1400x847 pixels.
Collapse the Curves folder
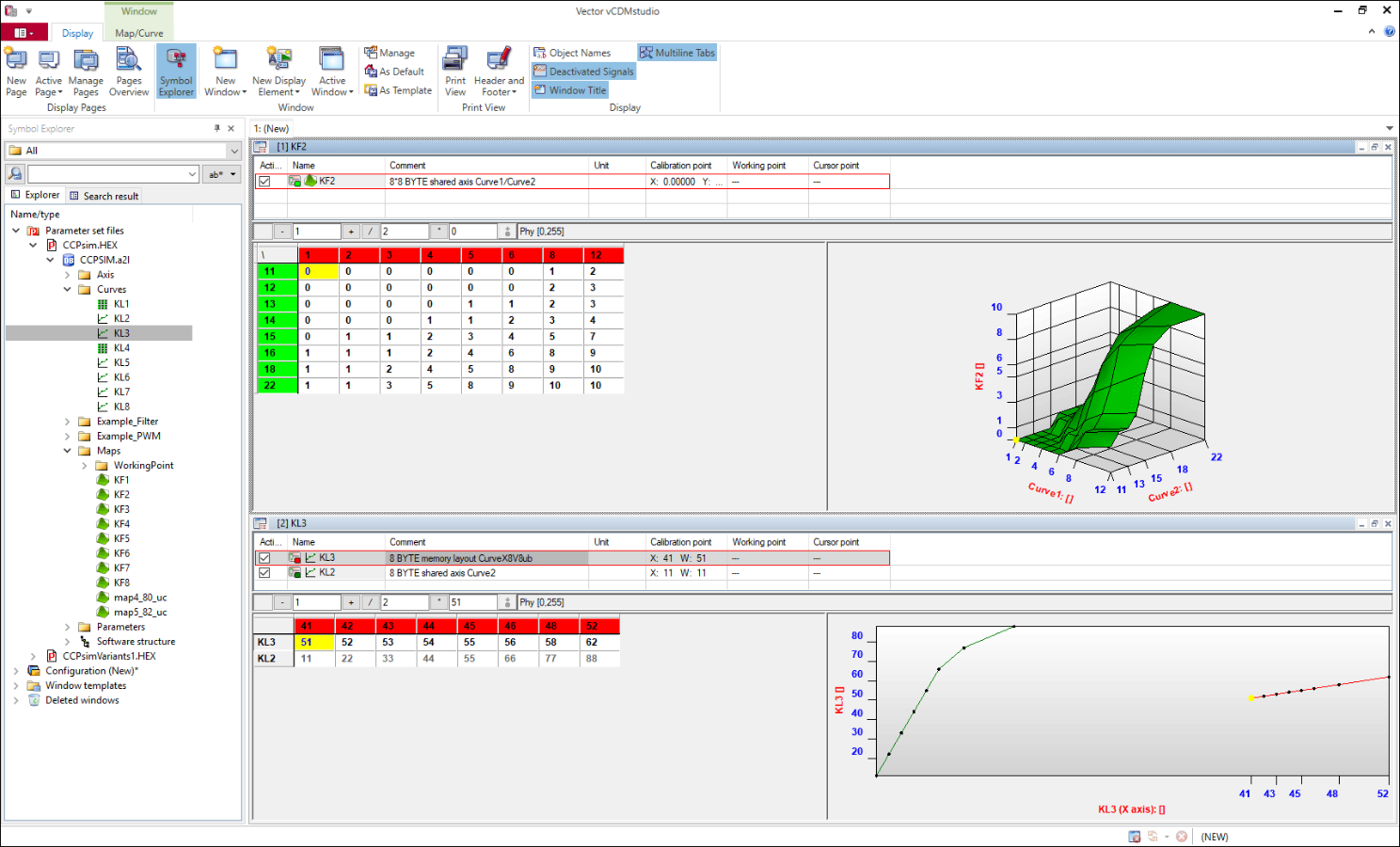click(x=67, y=289)
